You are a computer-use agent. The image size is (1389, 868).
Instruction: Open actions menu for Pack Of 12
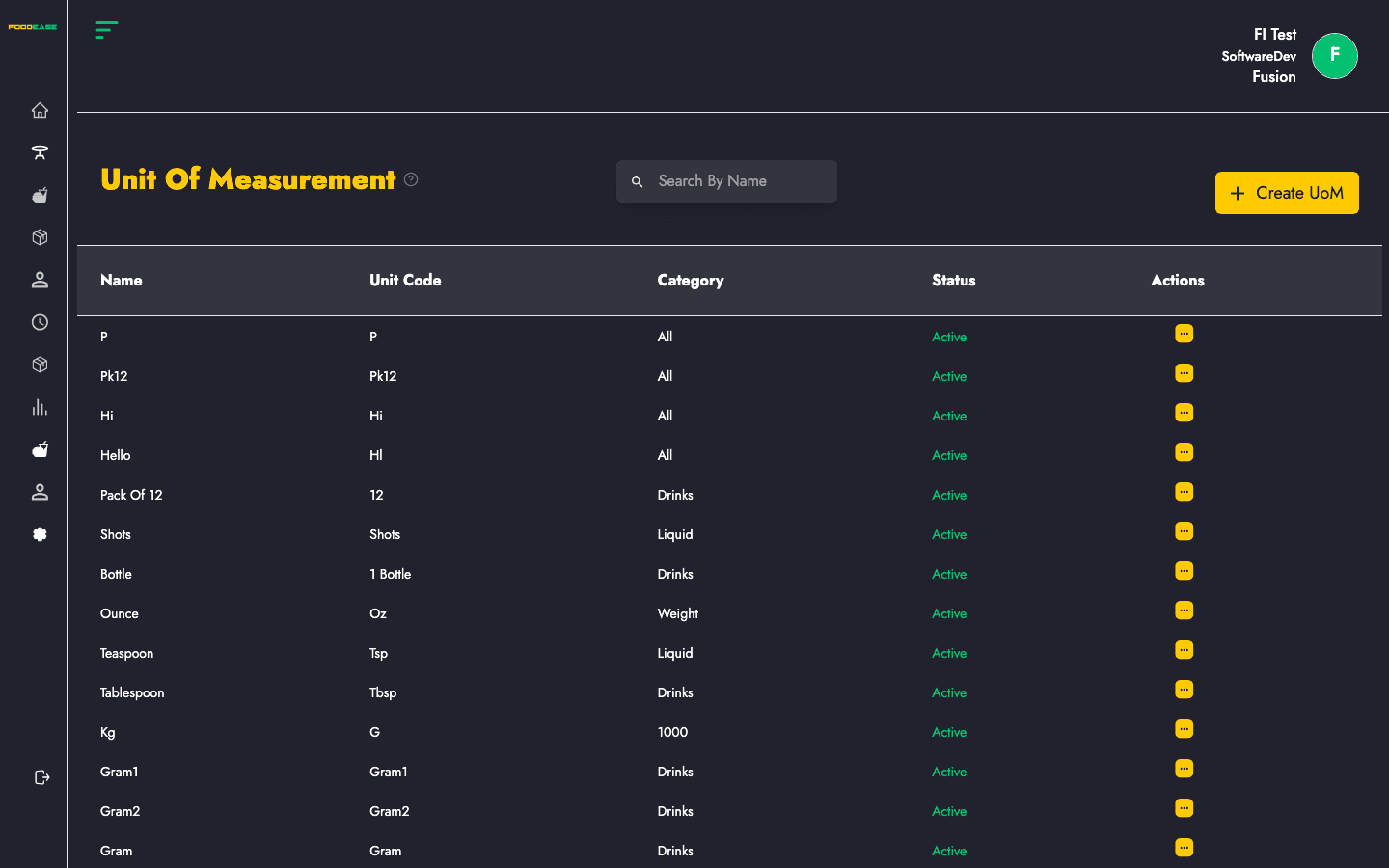click(1185, 492)
